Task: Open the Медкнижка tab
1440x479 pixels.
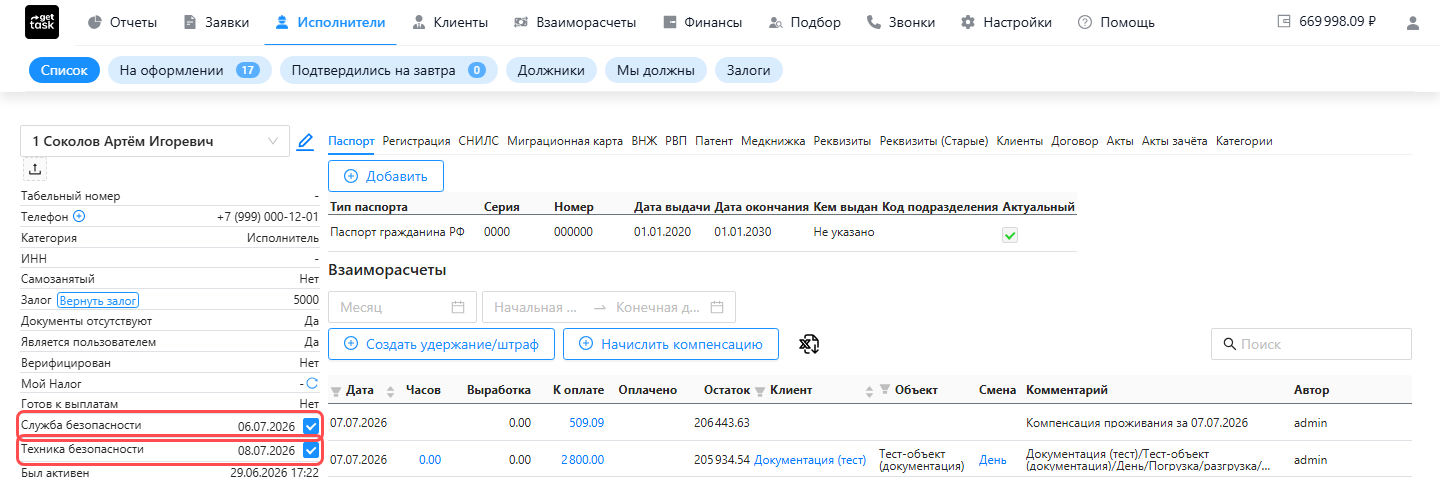Action: pos(773,141)
